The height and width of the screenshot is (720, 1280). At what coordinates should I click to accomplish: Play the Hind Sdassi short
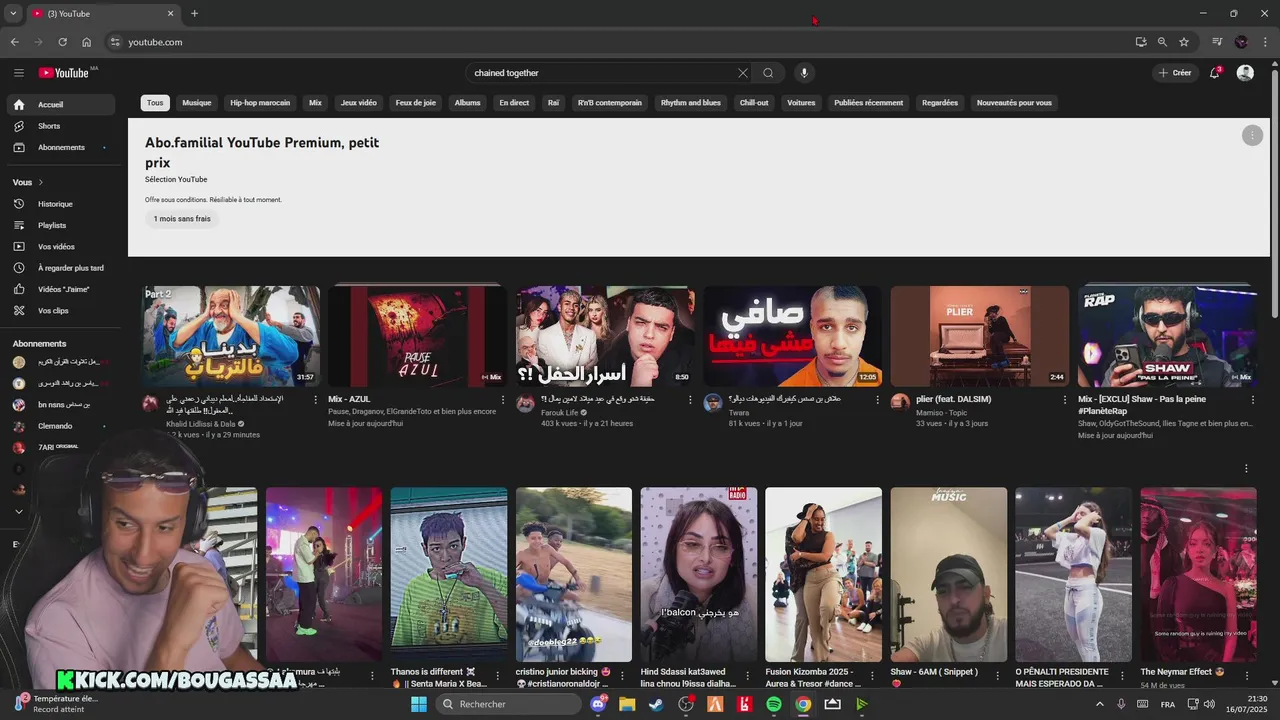click(x=698, y=574)
